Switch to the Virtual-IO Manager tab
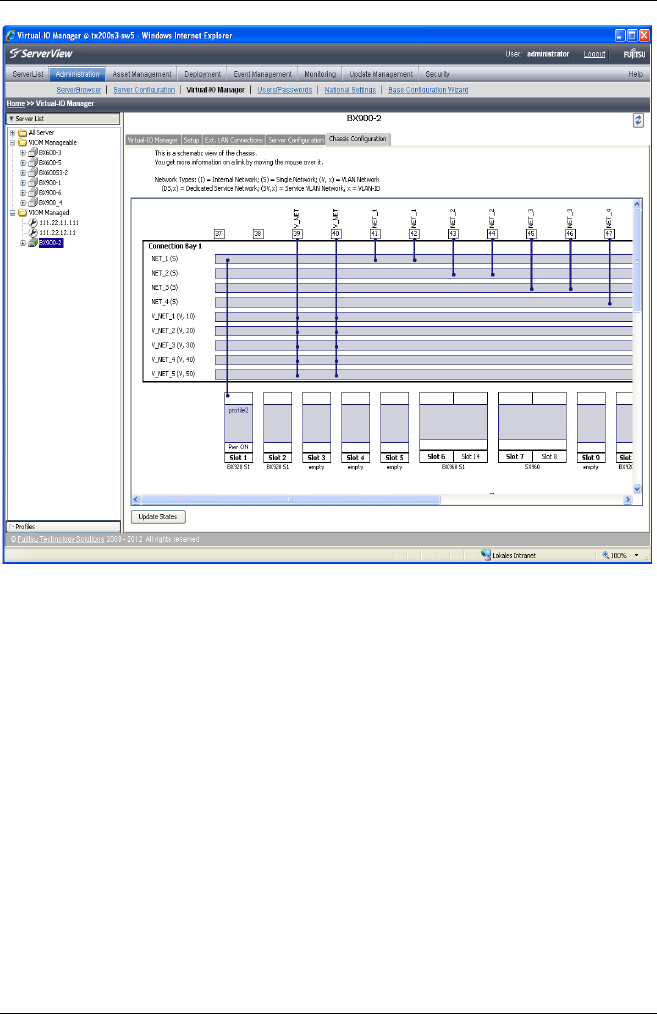657x1014 pixels. click(x=153, y=140)
